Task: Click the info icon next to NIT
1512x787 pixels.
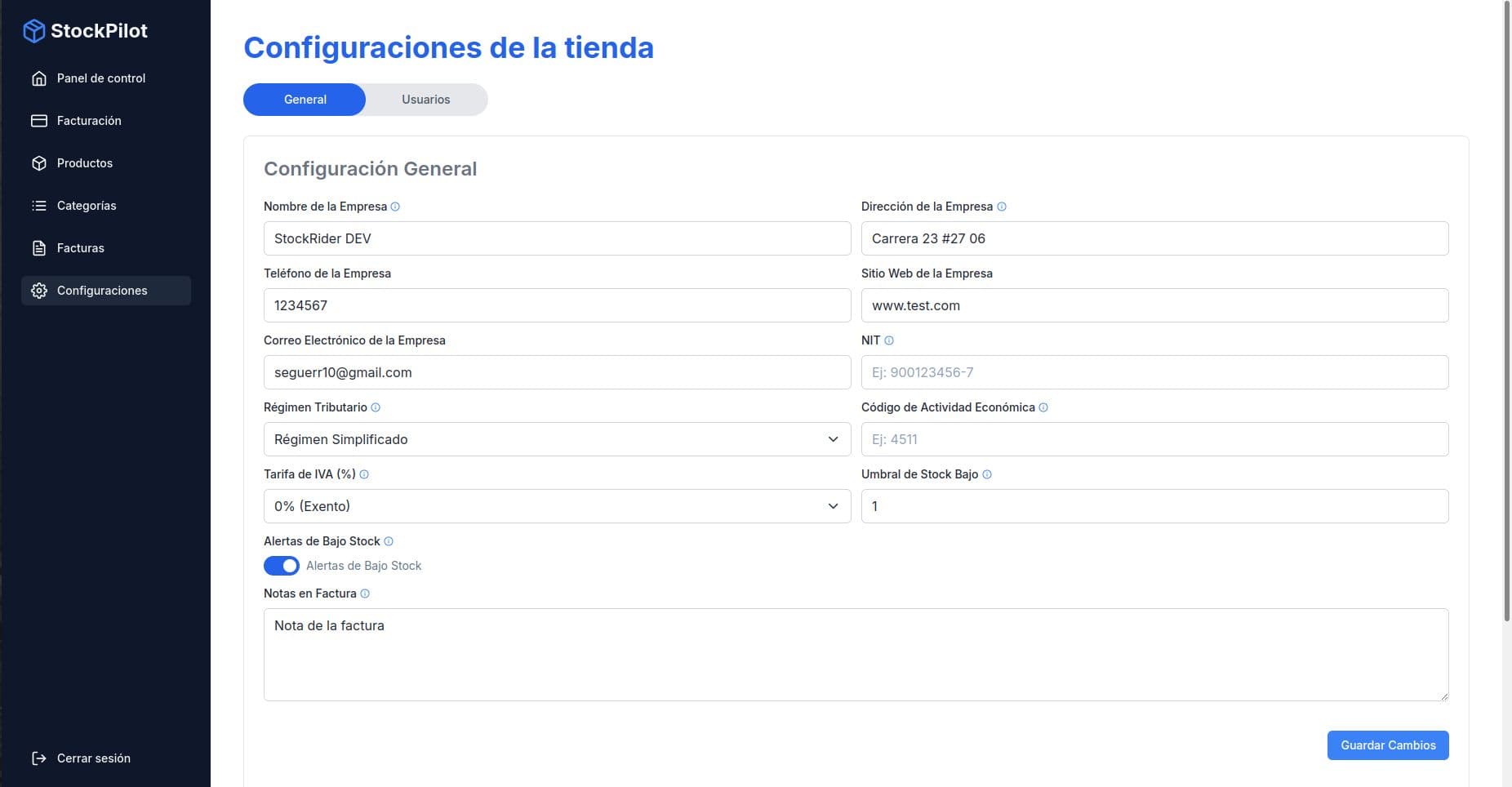Action: point(889,340)
